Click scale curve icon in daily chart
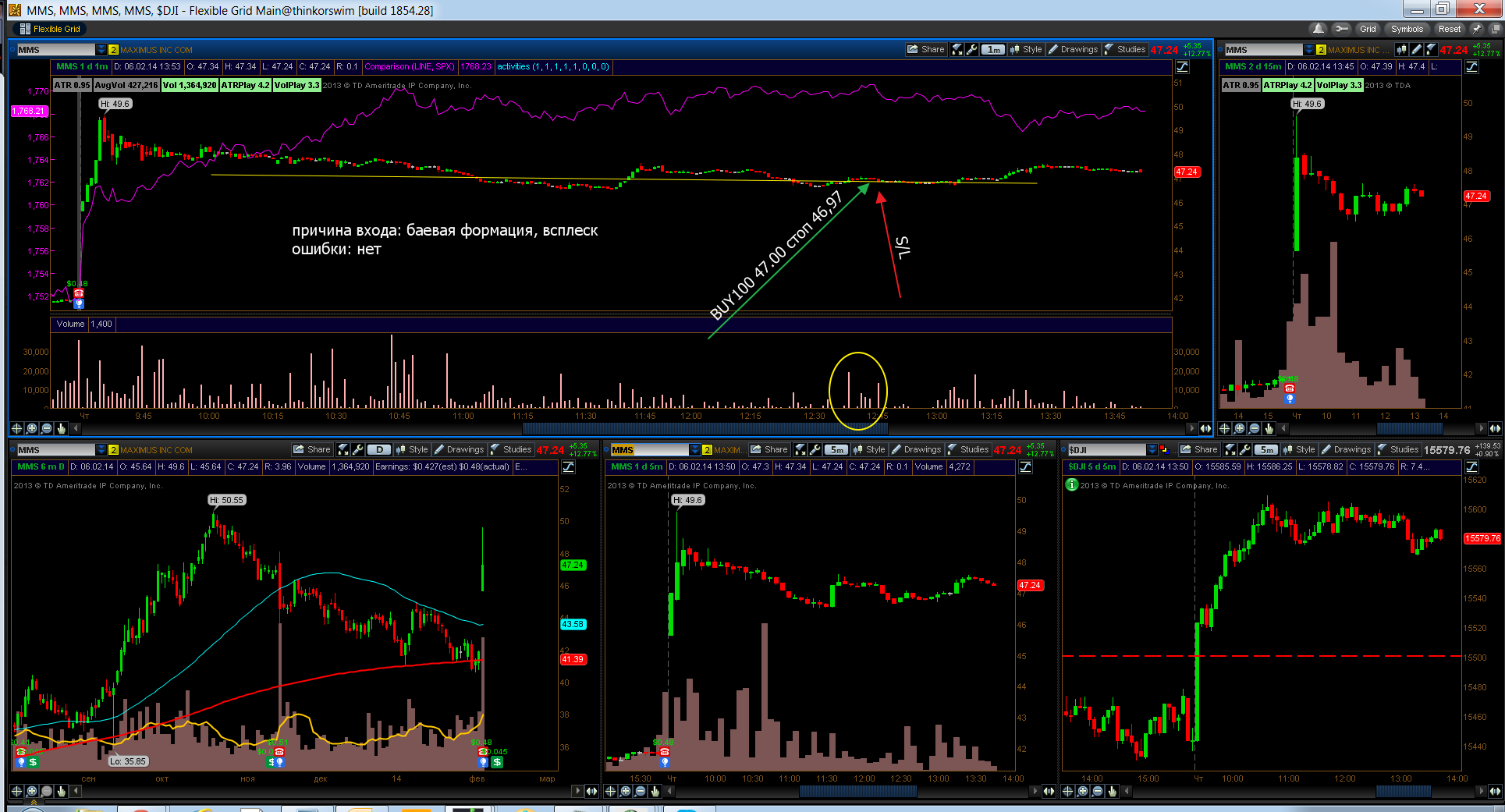This screenshot has height=812, width=1505. (569, 467)
